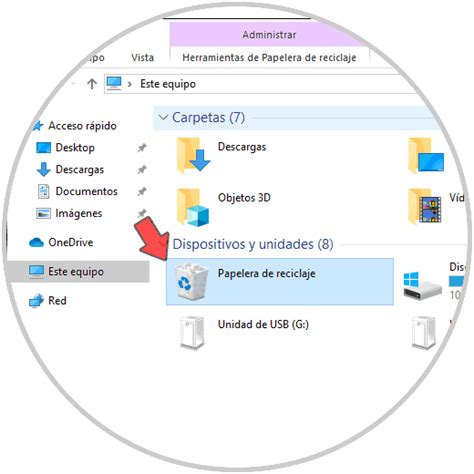Viewport: 474px width, 474px height.
Task: Click the breadcrumb chevron before Este equipo
Action: (x=130, y=84)
